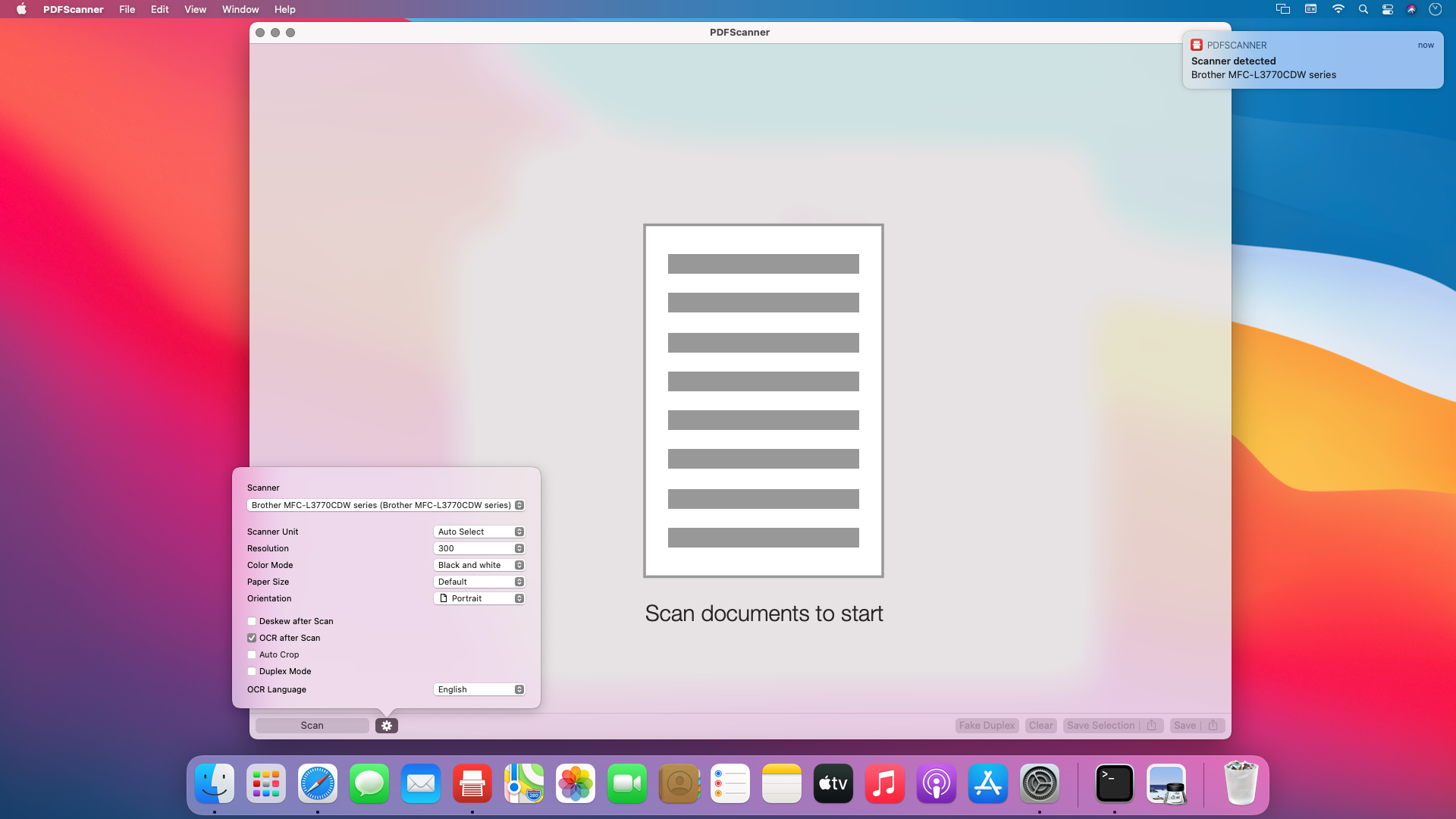Launch Apple TV from the dock
This screenshot has height=819, width=1456.
833,783
